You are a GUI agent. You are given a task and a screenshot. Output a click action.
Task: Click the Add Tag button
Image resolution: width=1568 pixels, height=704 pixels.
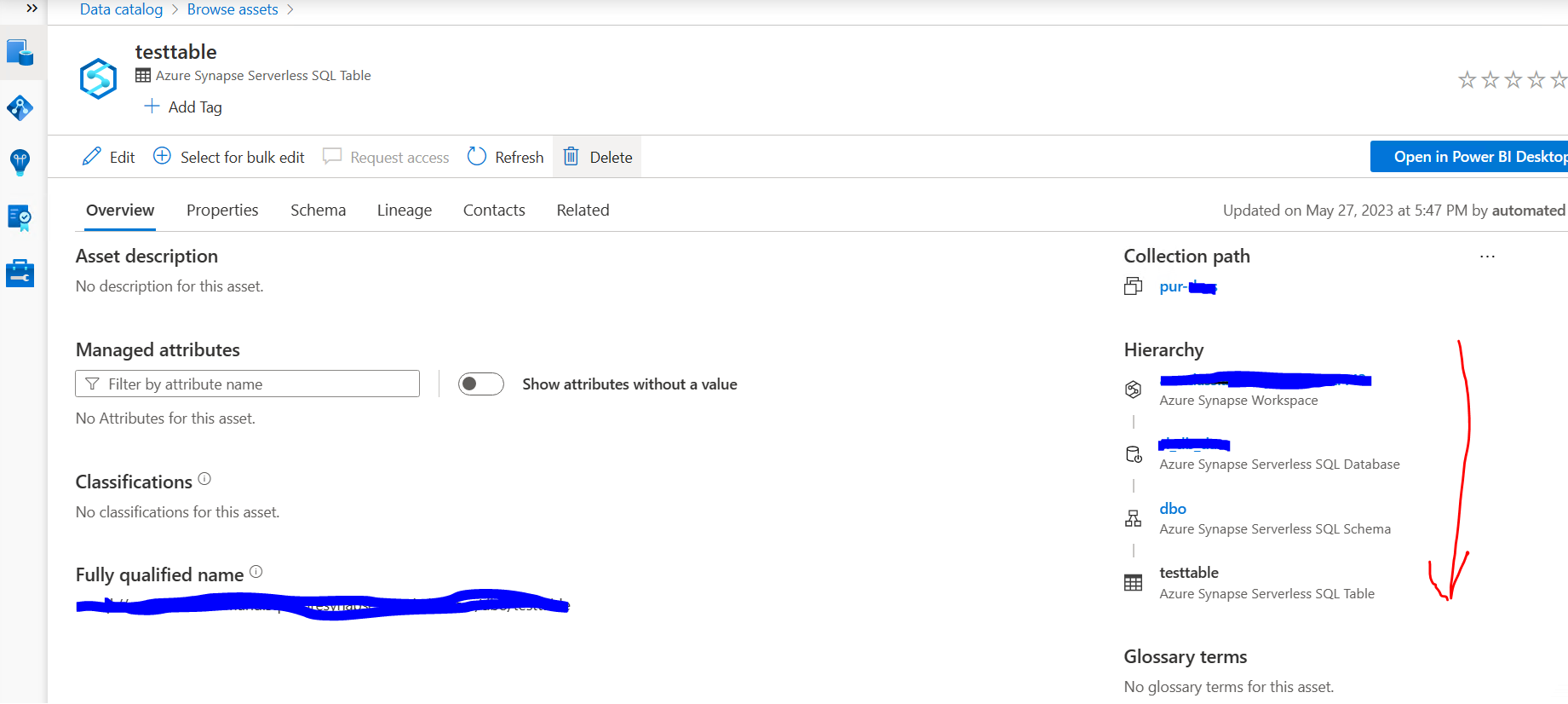[183, 107]
